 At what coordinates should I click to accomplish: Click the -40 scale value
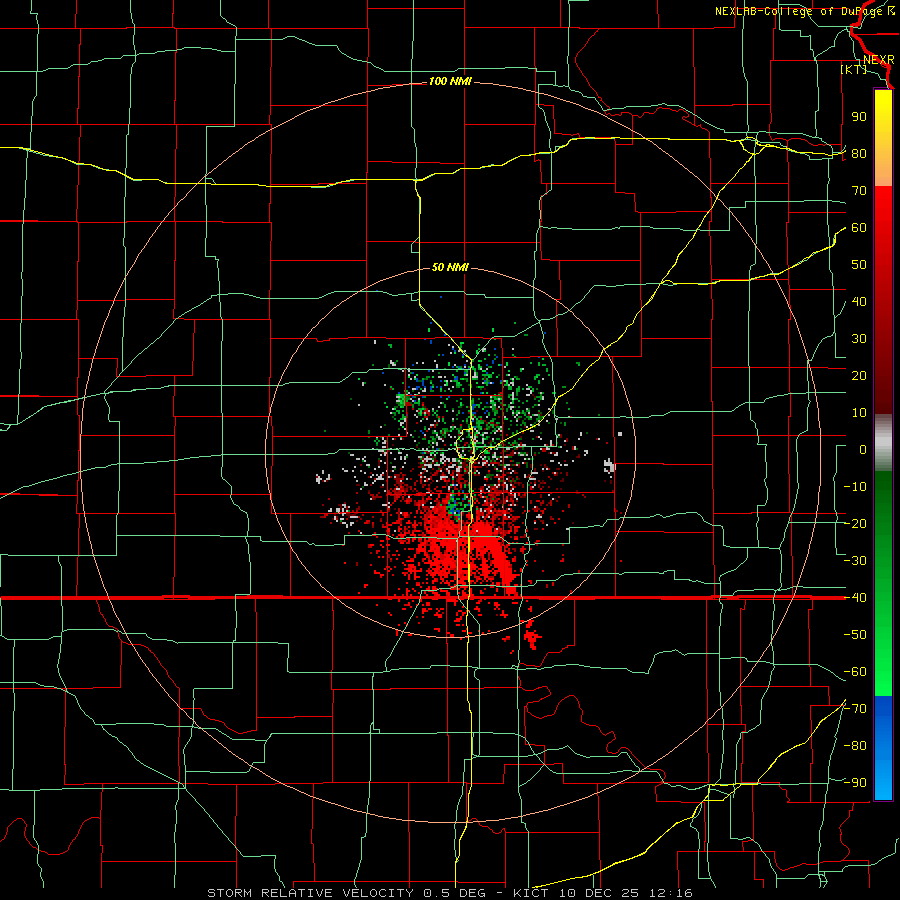click(855, 598)
